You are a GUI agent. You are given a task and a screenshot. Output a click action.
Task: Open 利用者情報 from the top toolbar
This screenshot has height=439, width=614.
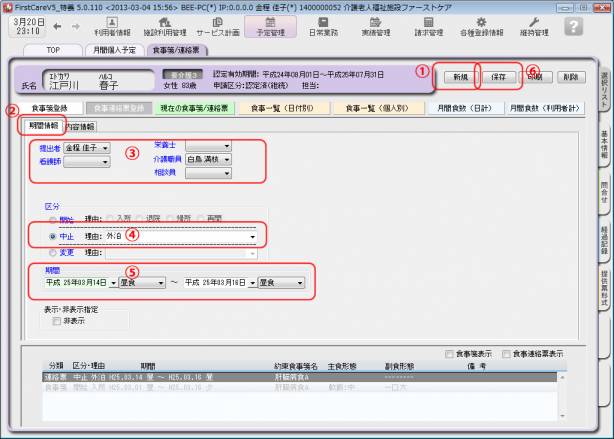[x=111, y=27]
